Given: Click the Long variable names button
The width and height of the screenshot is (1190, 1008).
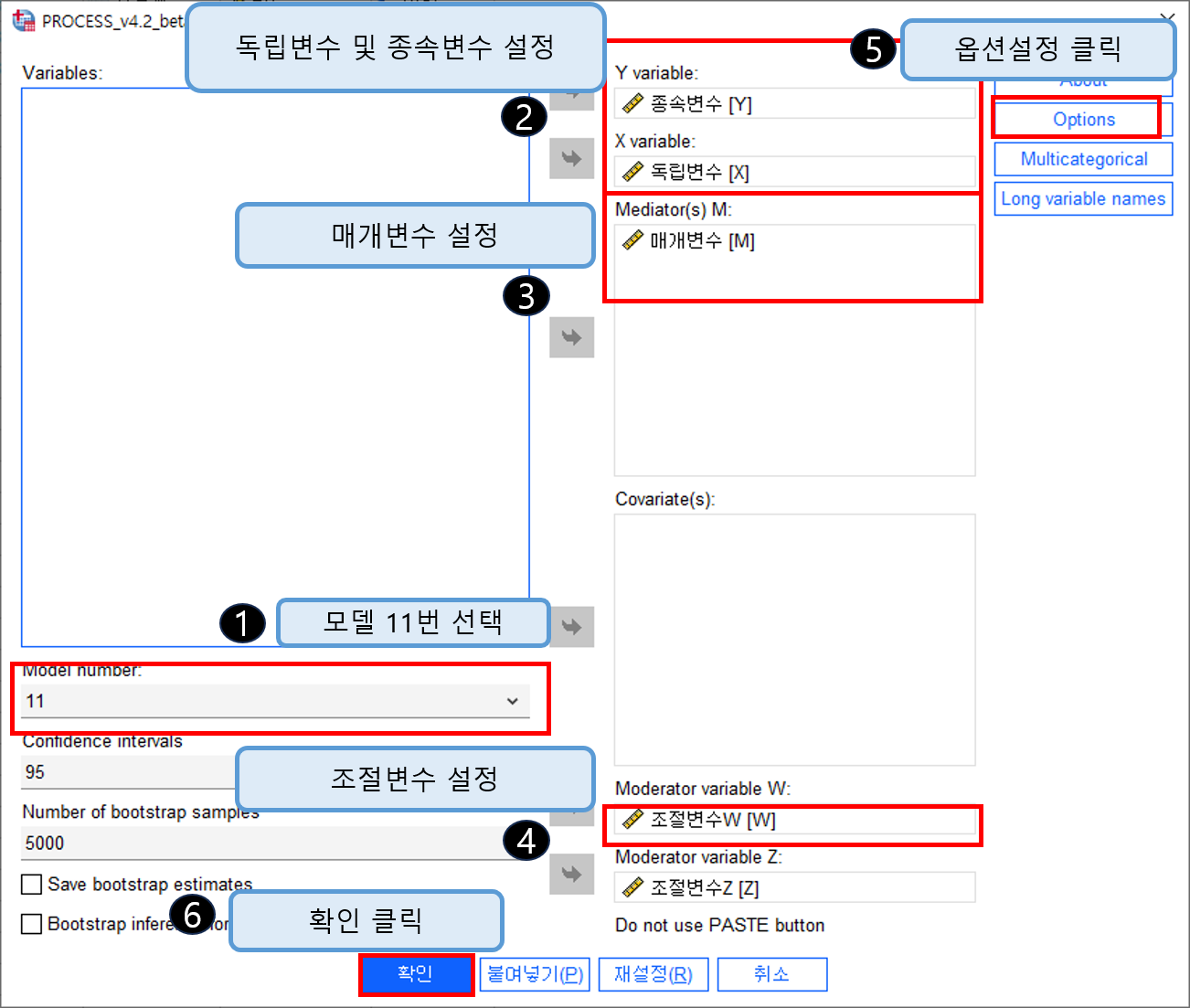Looking at the screenshot, I should [x=1083, y=198].
